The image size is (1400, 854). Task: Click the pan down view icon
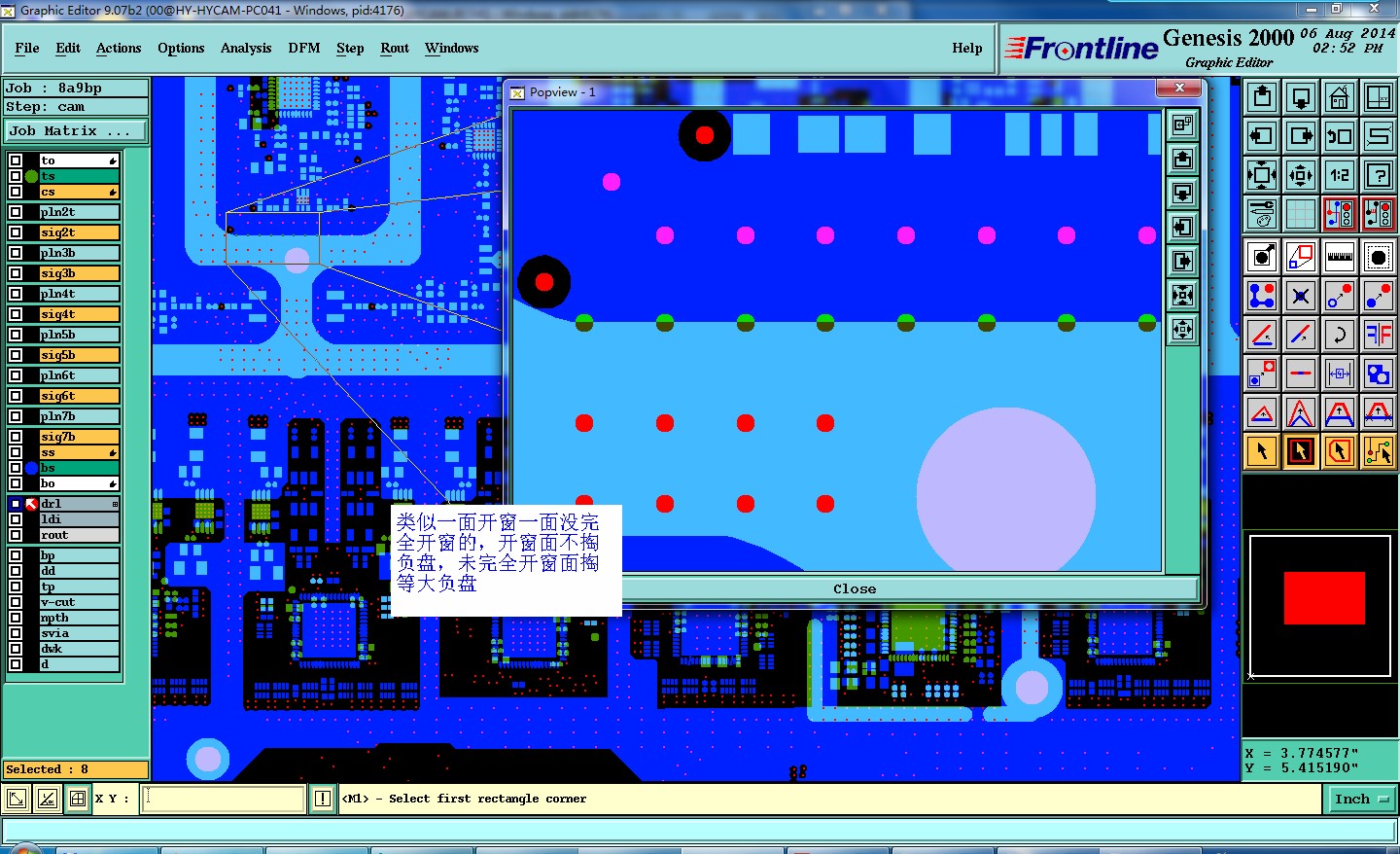click(1301, 97)
